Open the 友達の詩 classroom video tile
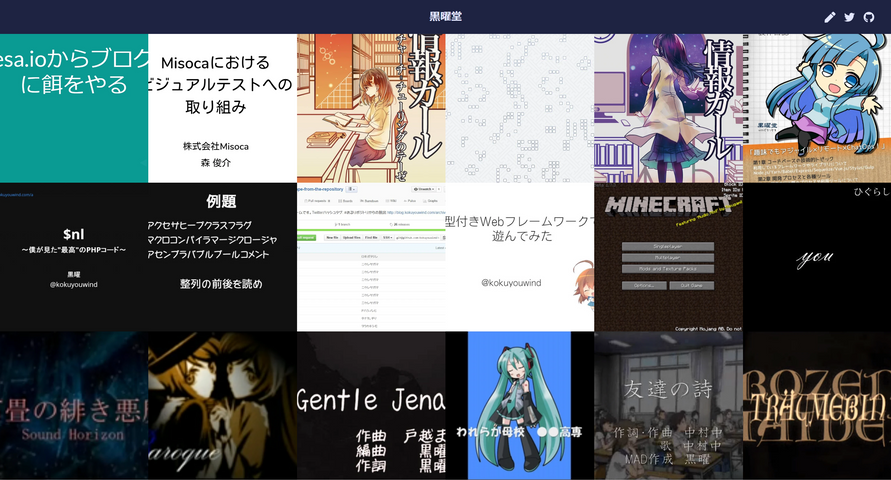Screen dimensions: 891x480 pyautogui.click(x=668, y=406)
